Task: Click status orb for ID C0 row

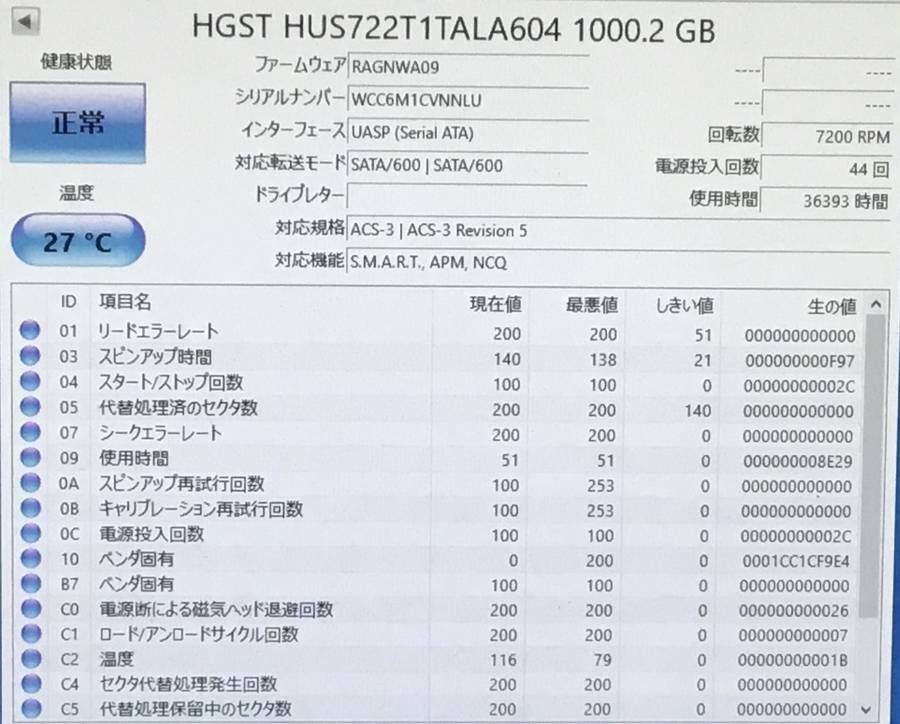Action: (30, 608)
